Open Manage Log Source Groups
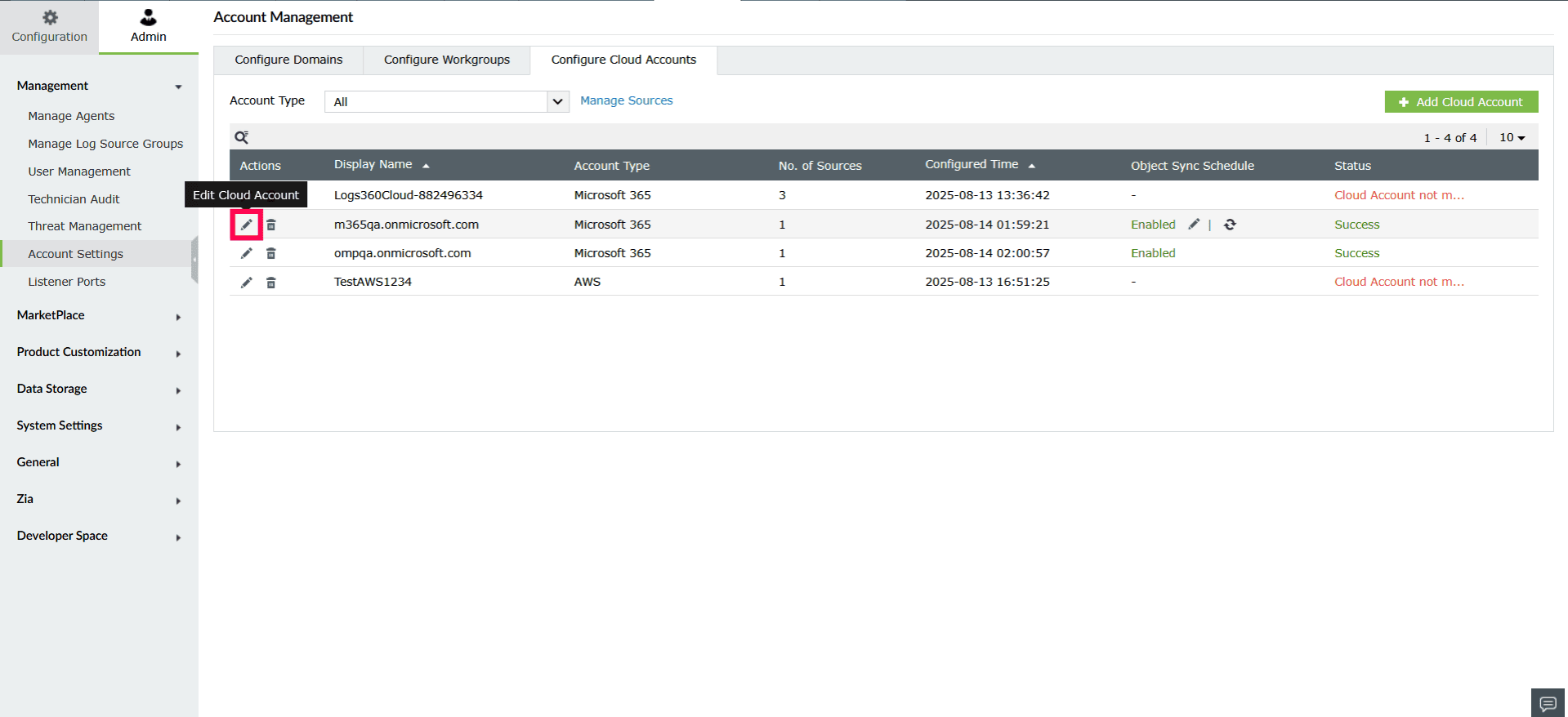1568x717 pixels. point(105,144)
